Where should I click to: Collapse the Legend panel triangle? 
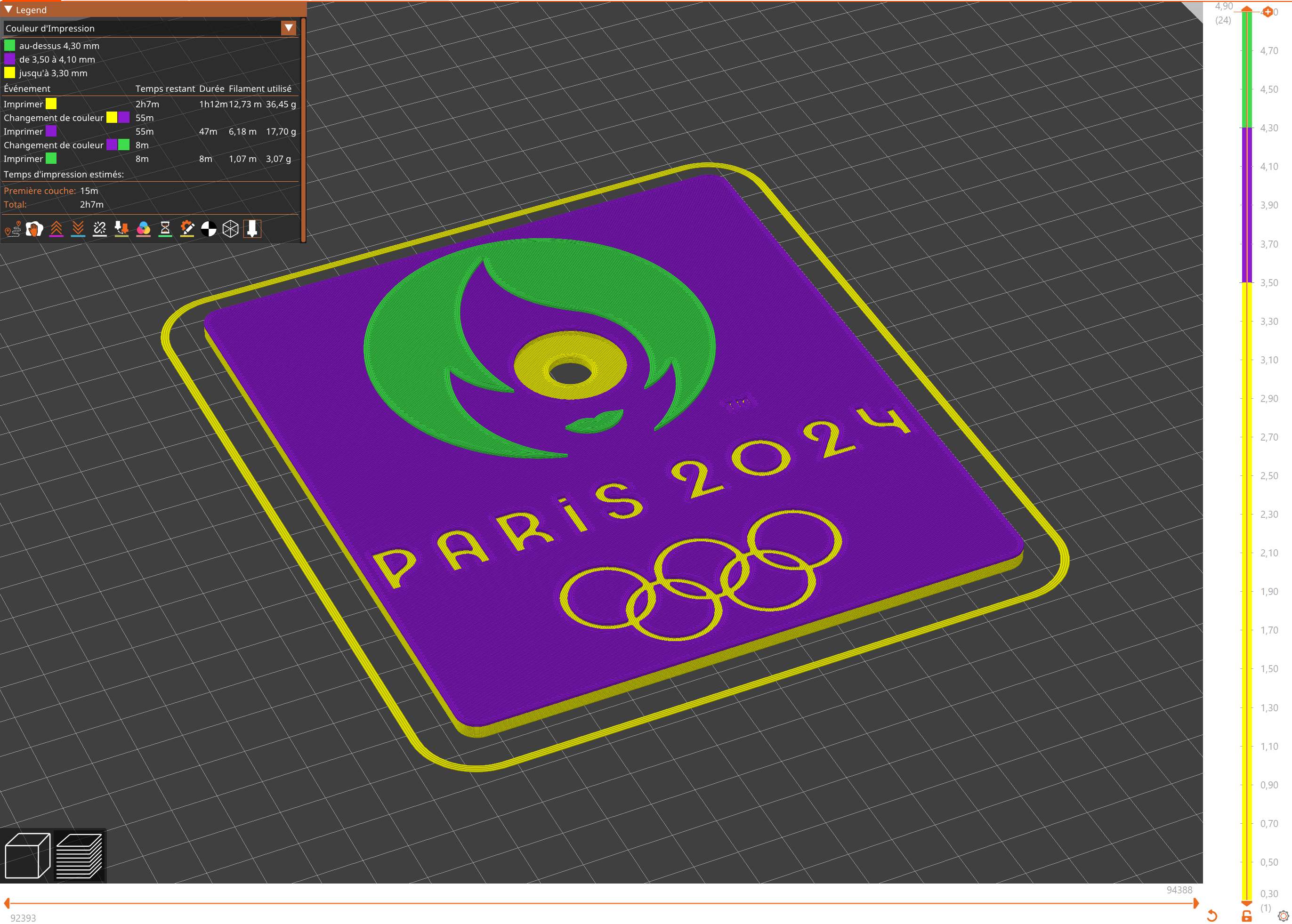[8, 10]
